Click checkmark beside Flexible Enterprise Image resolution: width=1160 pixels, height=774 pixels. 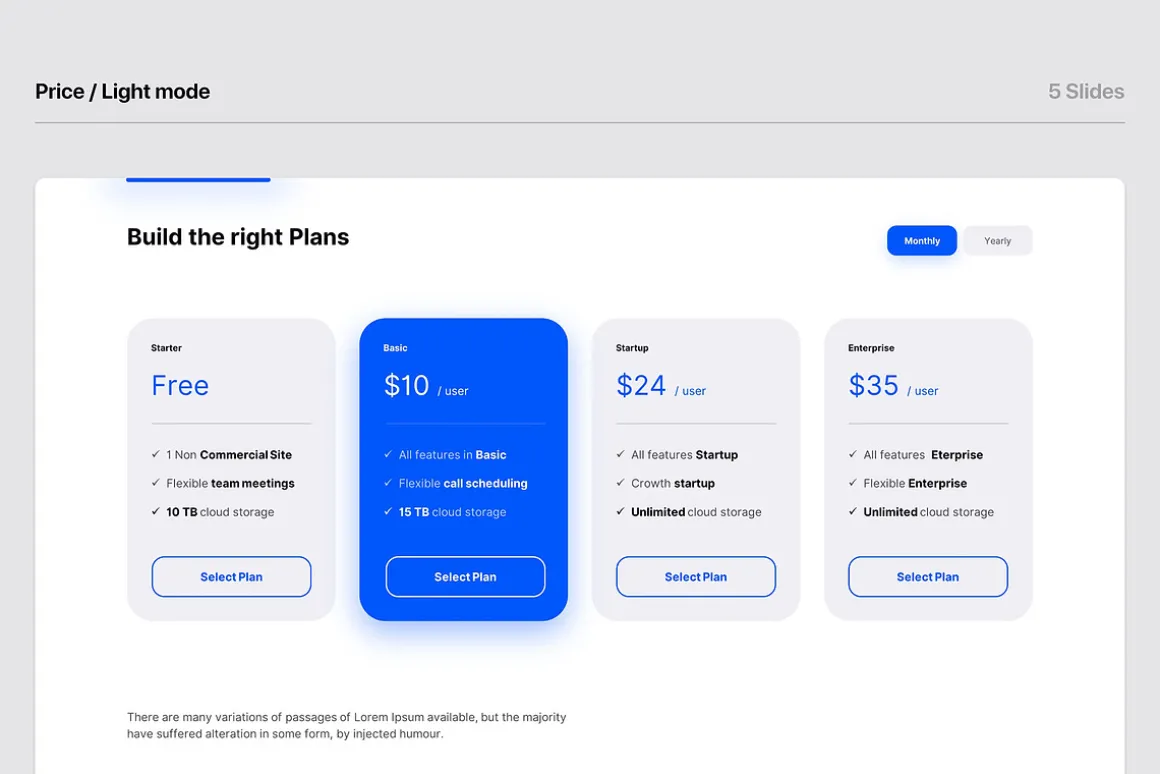(x=852, y=482)
